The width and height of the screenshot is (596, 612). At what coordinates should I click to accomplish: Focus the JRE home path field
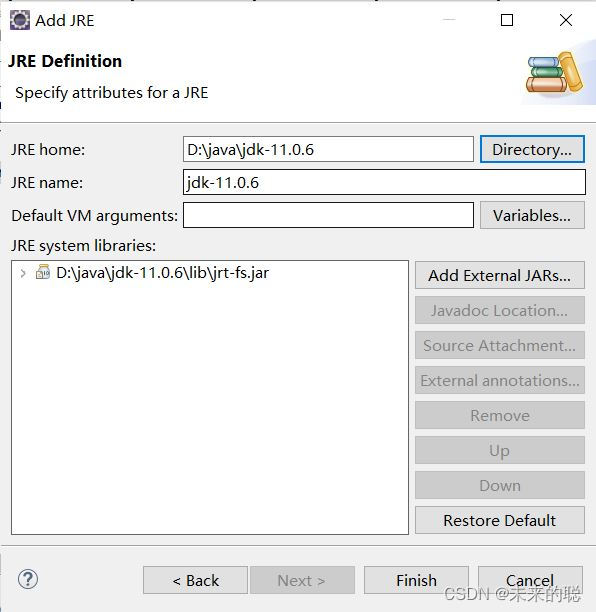(328, 149)
